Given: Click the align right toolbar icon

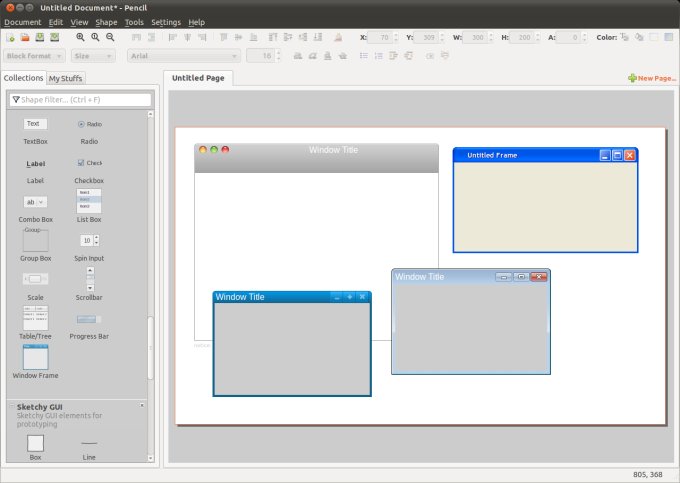Looking at the screenshot, I should [202, 38].
